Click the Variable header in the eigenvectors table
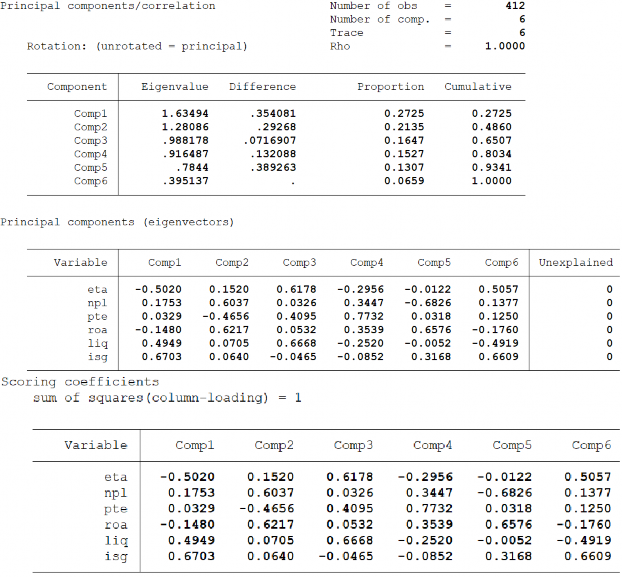Viewport: 622px width, 577px height. pyautogui.click(x=80, y=262)
